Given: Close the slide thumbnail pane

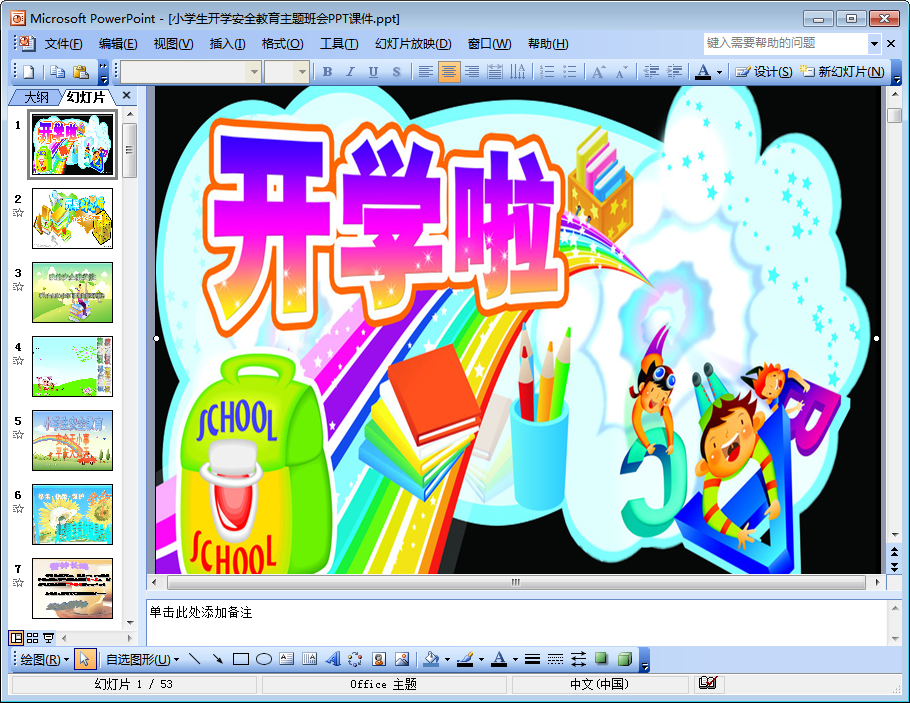Looking at the screenshot, I should click(126, 95).
